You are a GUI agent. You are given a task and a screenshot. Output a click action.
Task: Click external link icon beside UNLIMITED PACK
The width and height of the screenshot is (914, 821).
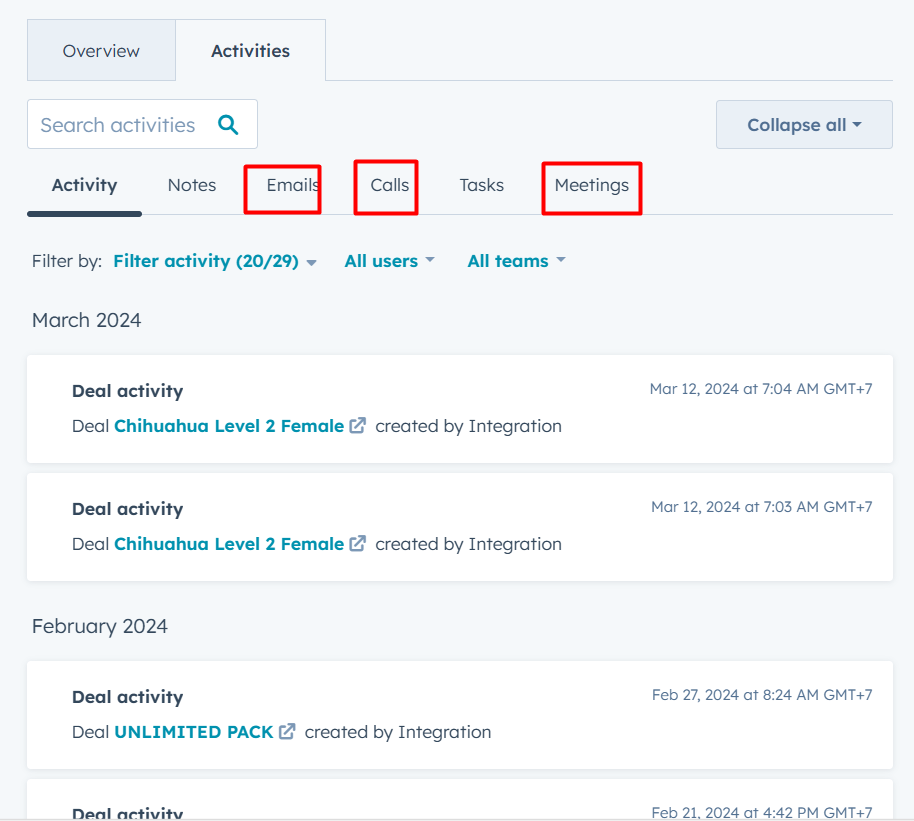point(287,731)
